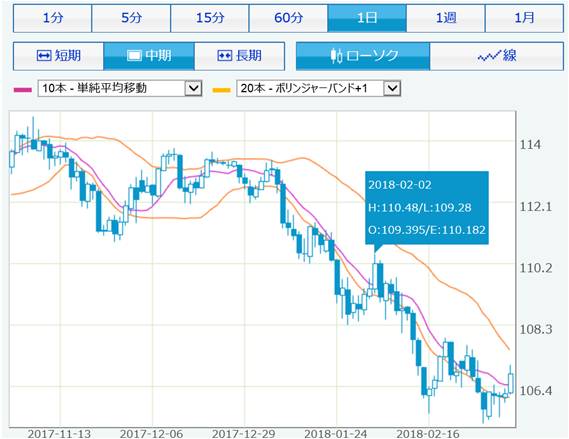569x439 pixels.
Task: Choose the 1月 monthly timeframe
Action: click(x=524, y=18)
